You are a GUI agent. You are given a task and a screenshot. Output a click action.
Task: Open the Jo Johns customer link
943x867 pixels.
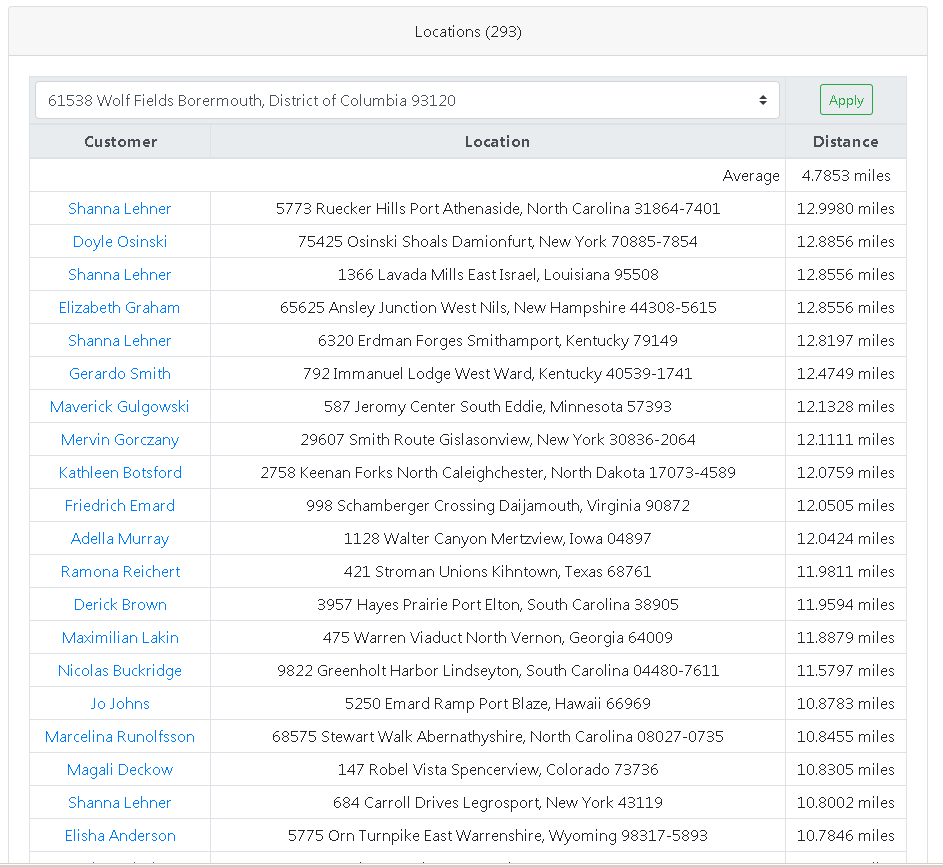tap(120, 704)
